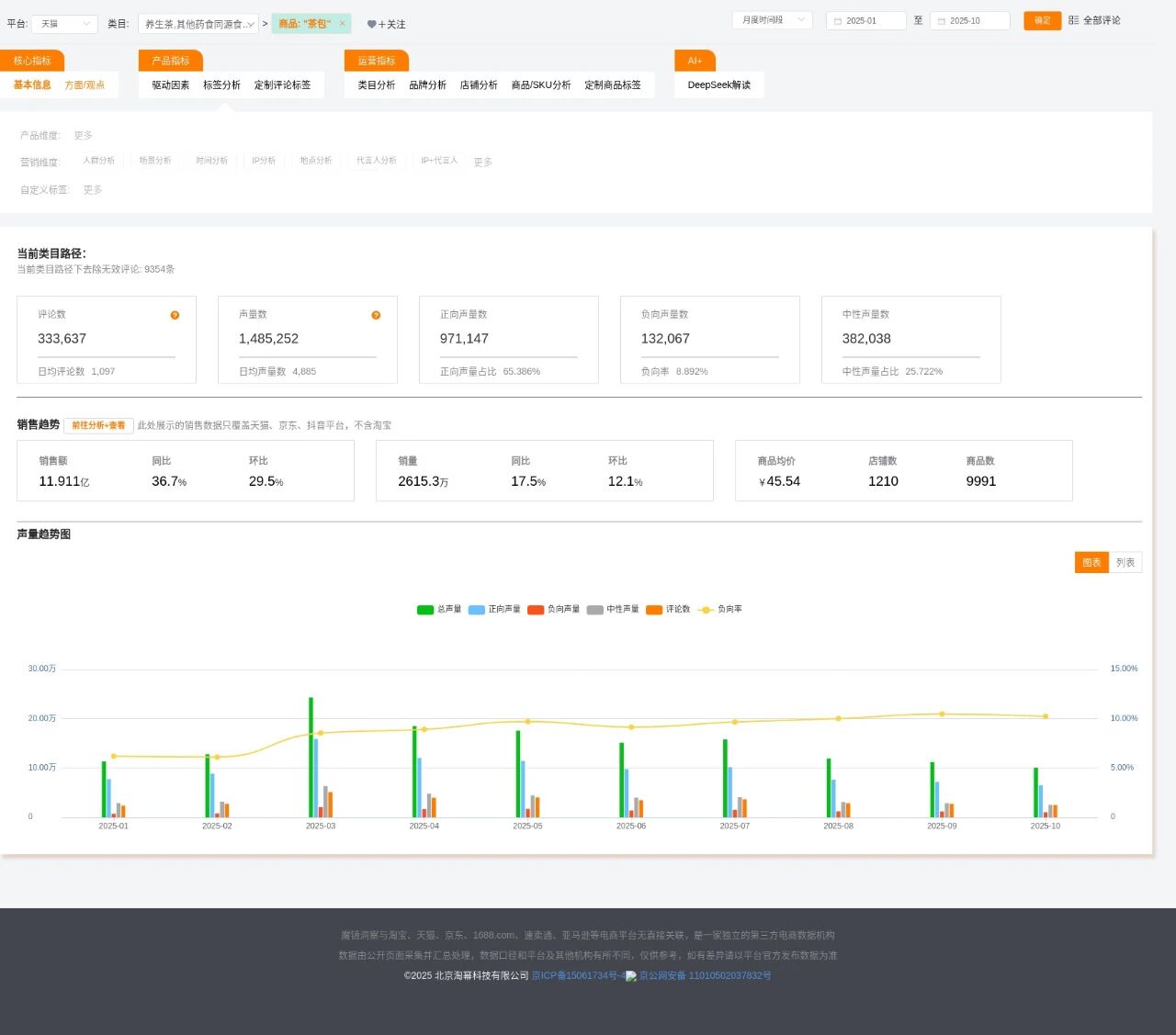Click the help icon beside 声量数
Image resolution: width=1176 pixels, height=1035 pixels.
376,315
